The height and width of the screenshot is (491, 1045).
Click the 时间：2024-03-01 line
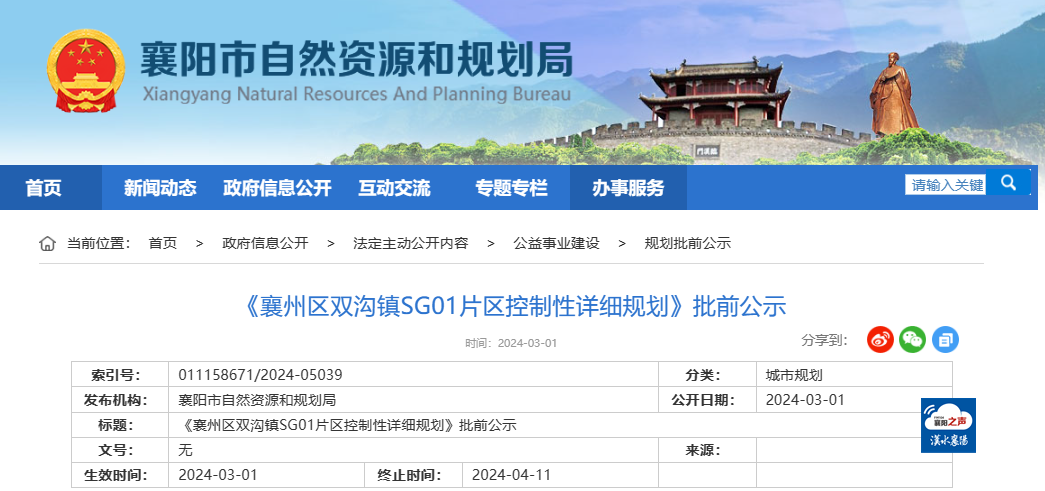(511, 343)
